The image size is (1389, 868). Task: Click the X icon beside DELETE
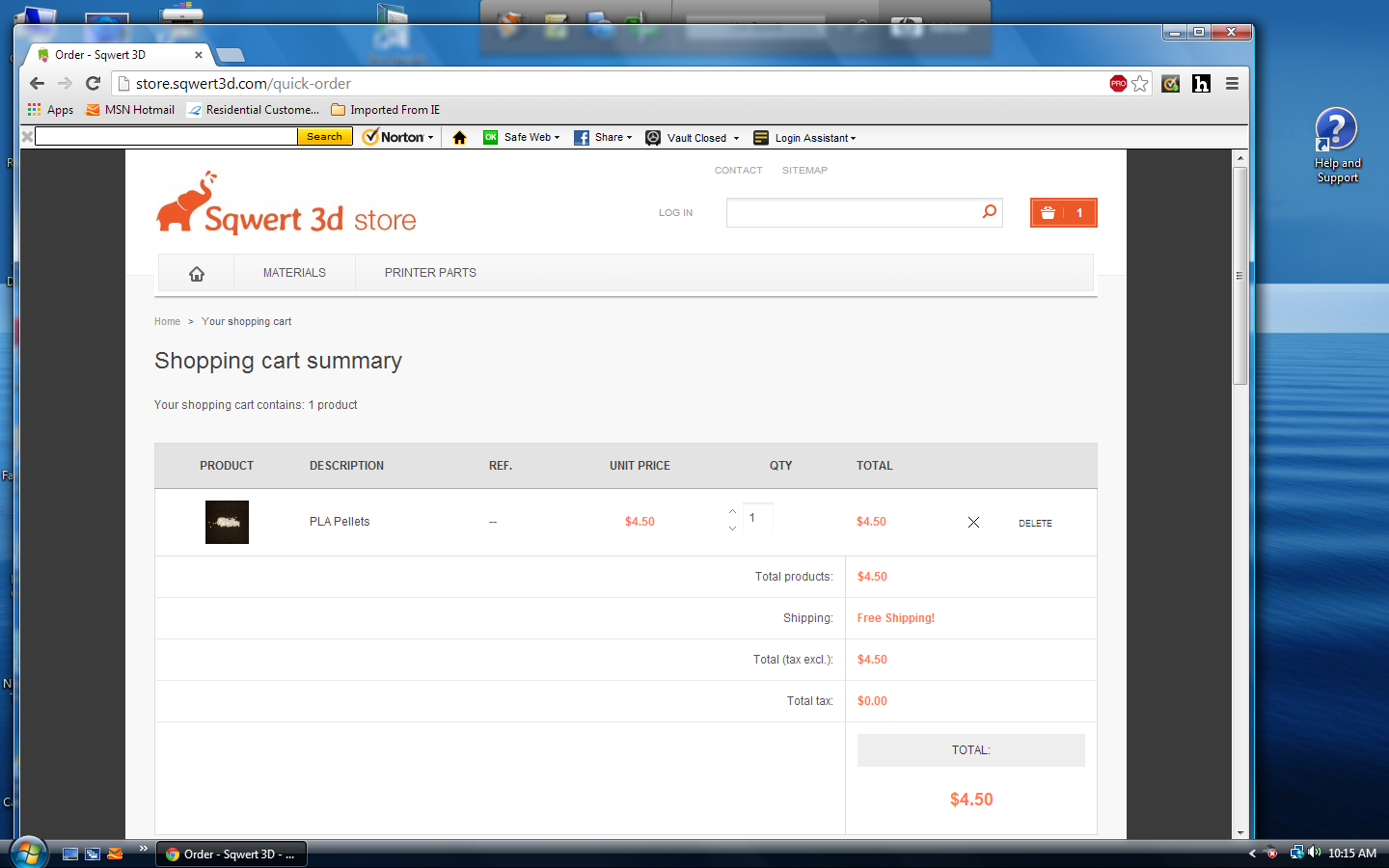coord(973,523)
